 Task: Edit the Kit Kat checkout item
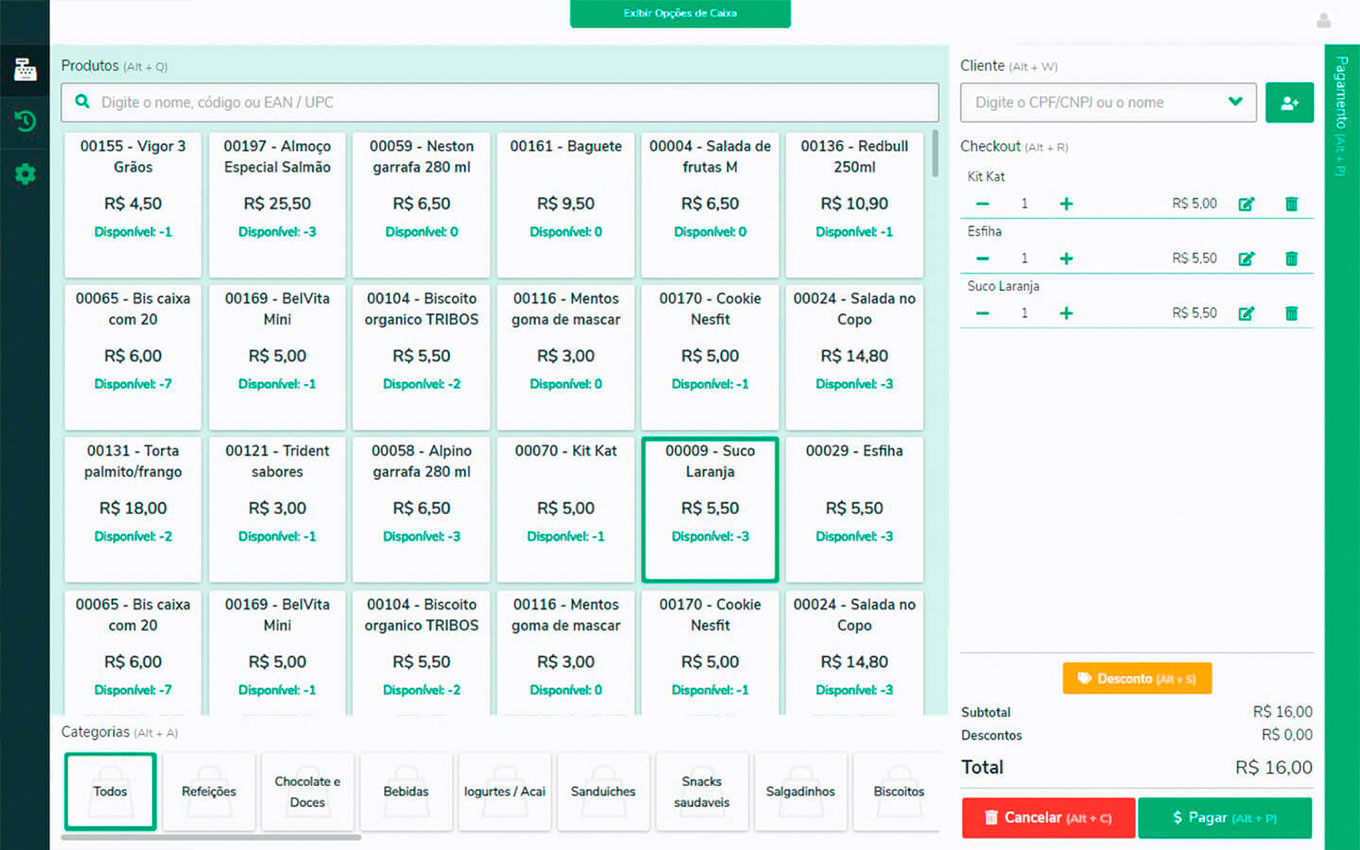[x=1246, y=204]
